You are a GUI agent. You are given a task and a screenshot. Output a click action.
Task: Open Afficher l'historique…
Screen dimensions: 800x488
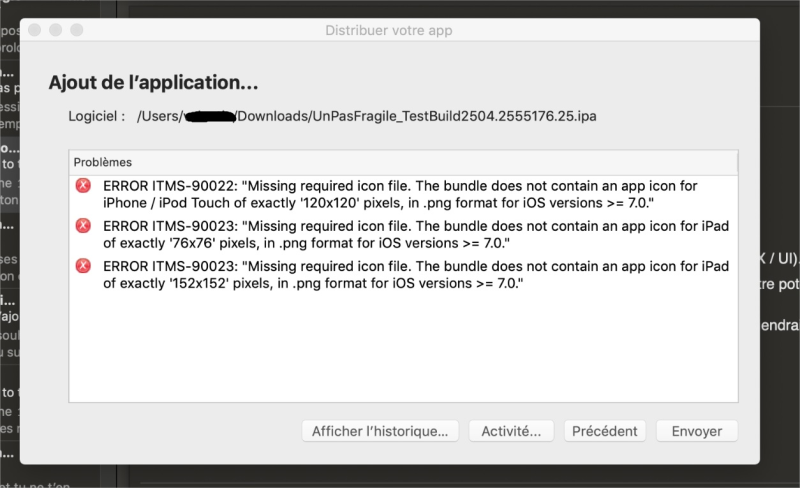click(380, 431)
